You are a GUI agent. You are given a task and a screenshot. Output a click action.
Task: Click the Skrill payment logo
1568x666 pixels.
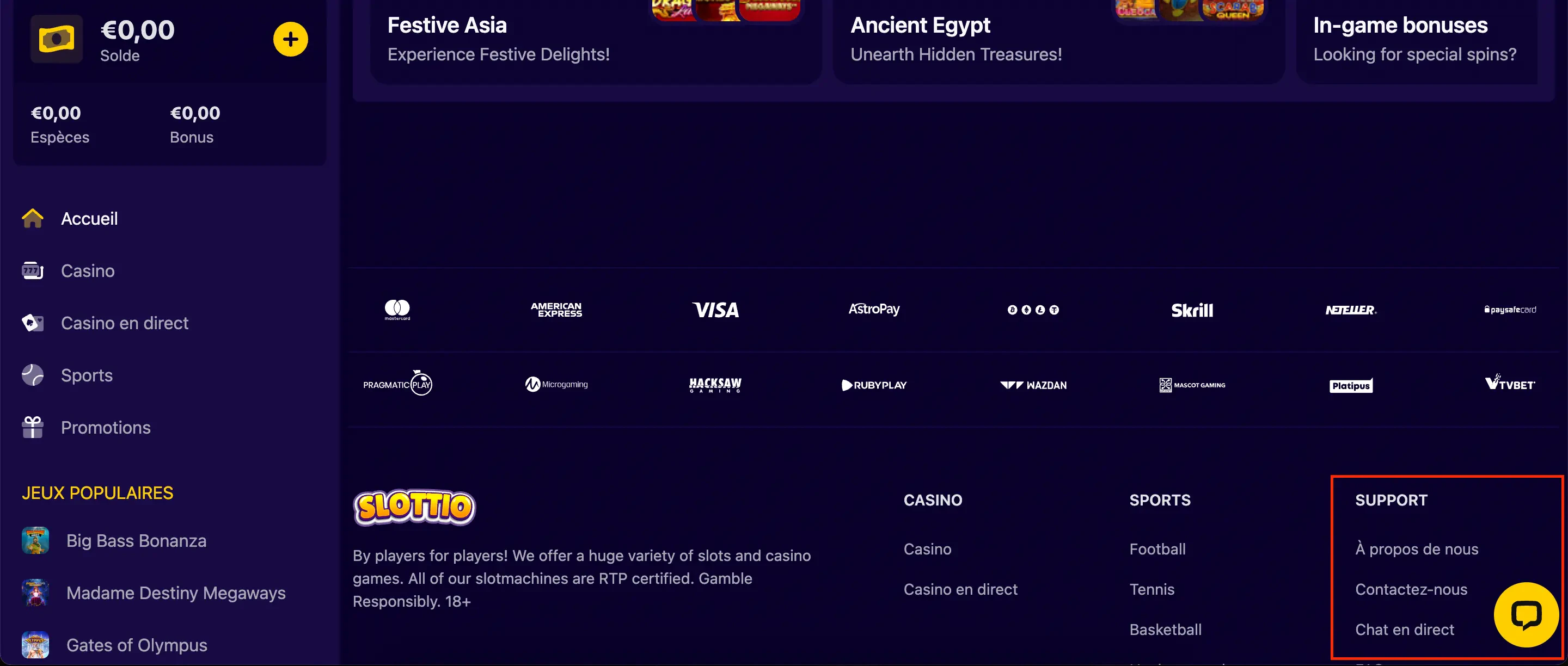pos(1192,310)
